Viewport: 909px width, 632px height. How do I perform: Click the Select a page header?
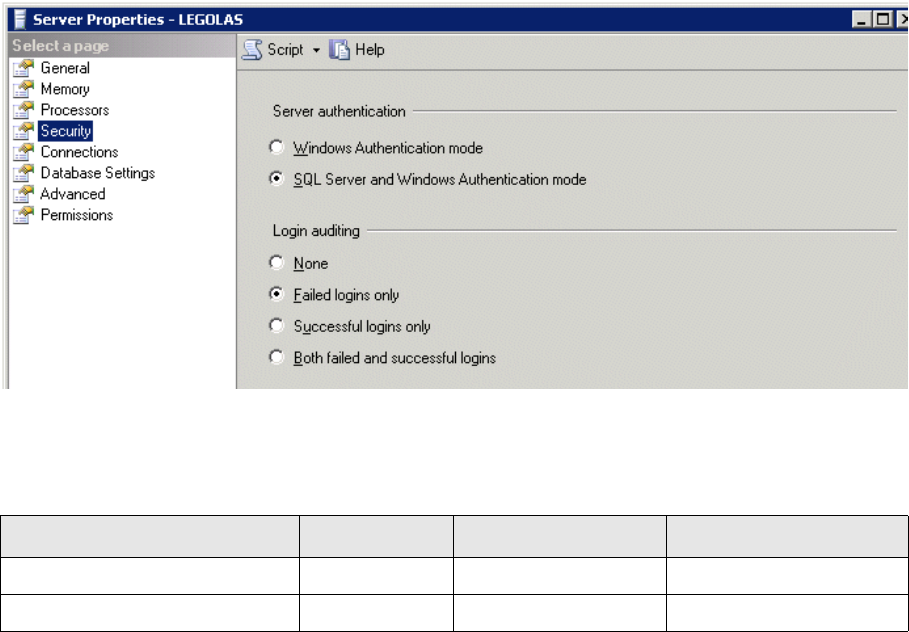pos(61,46)
